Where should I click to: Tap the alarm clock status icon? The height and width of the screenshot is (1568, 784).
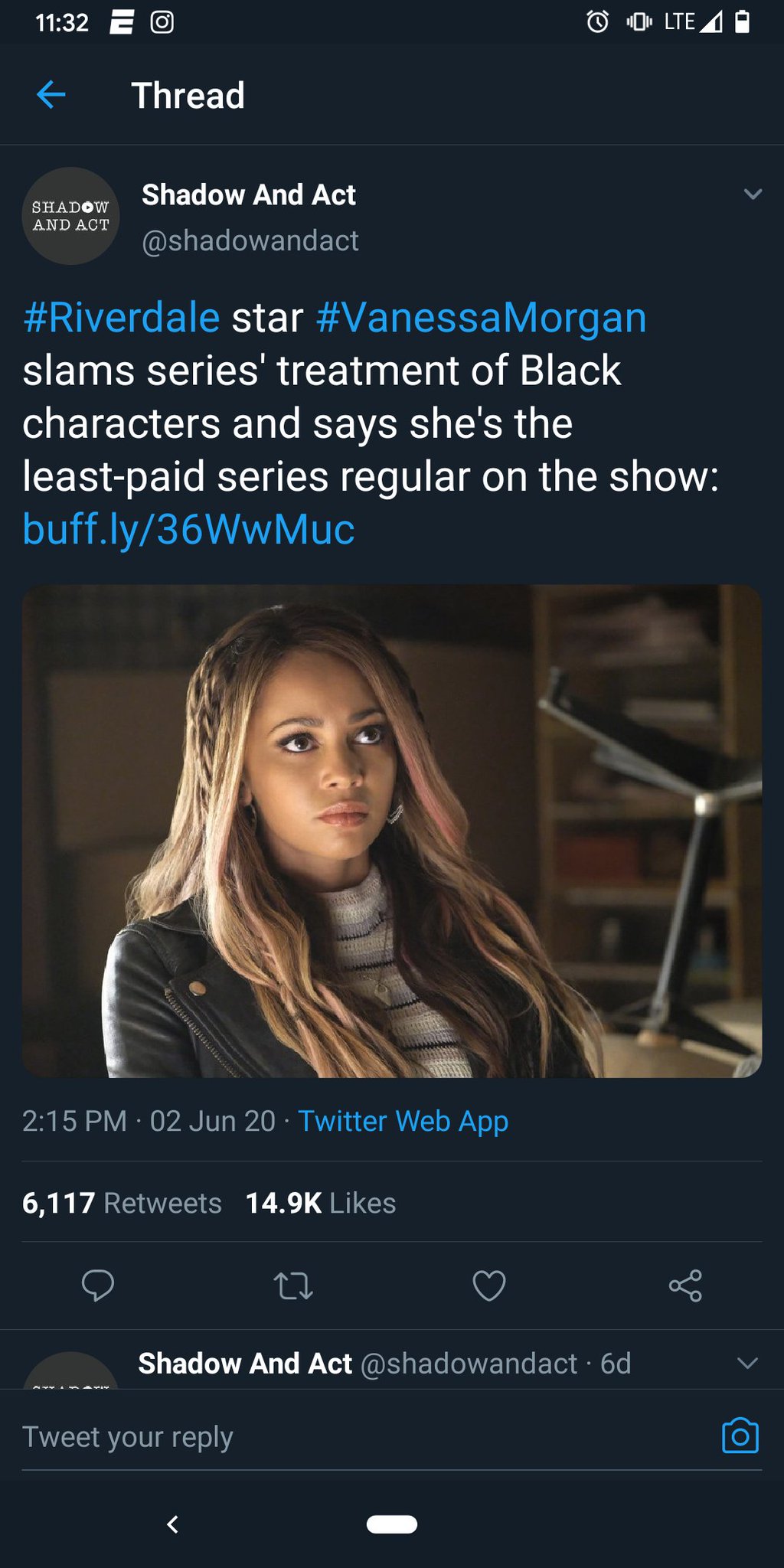pyautogui.click(x=598, y=22)
